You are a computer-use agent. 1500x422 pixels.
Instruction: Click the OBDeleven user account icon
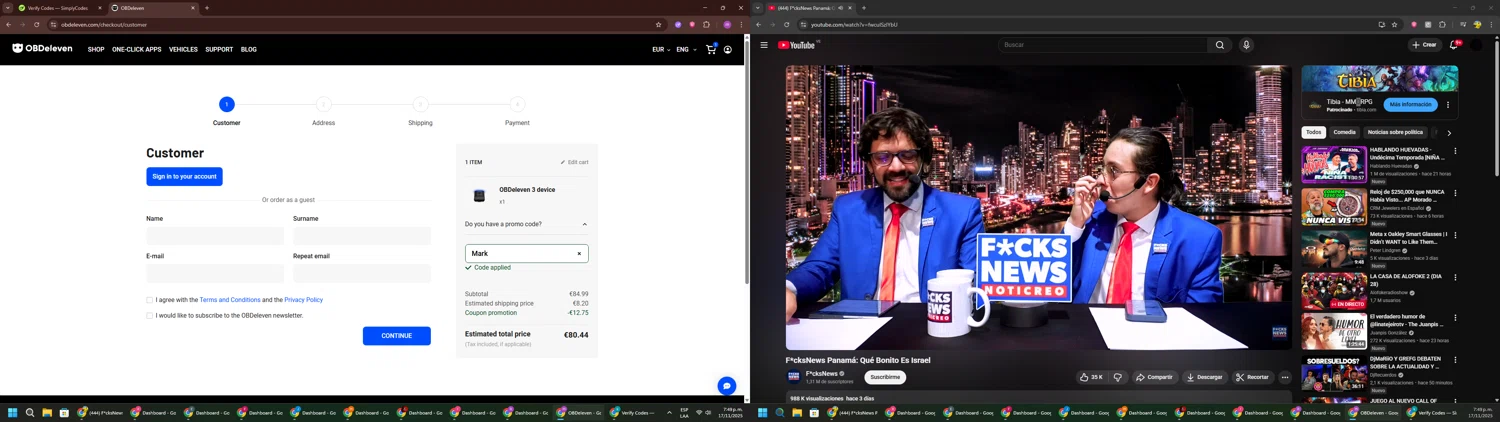tap(728, 49)
